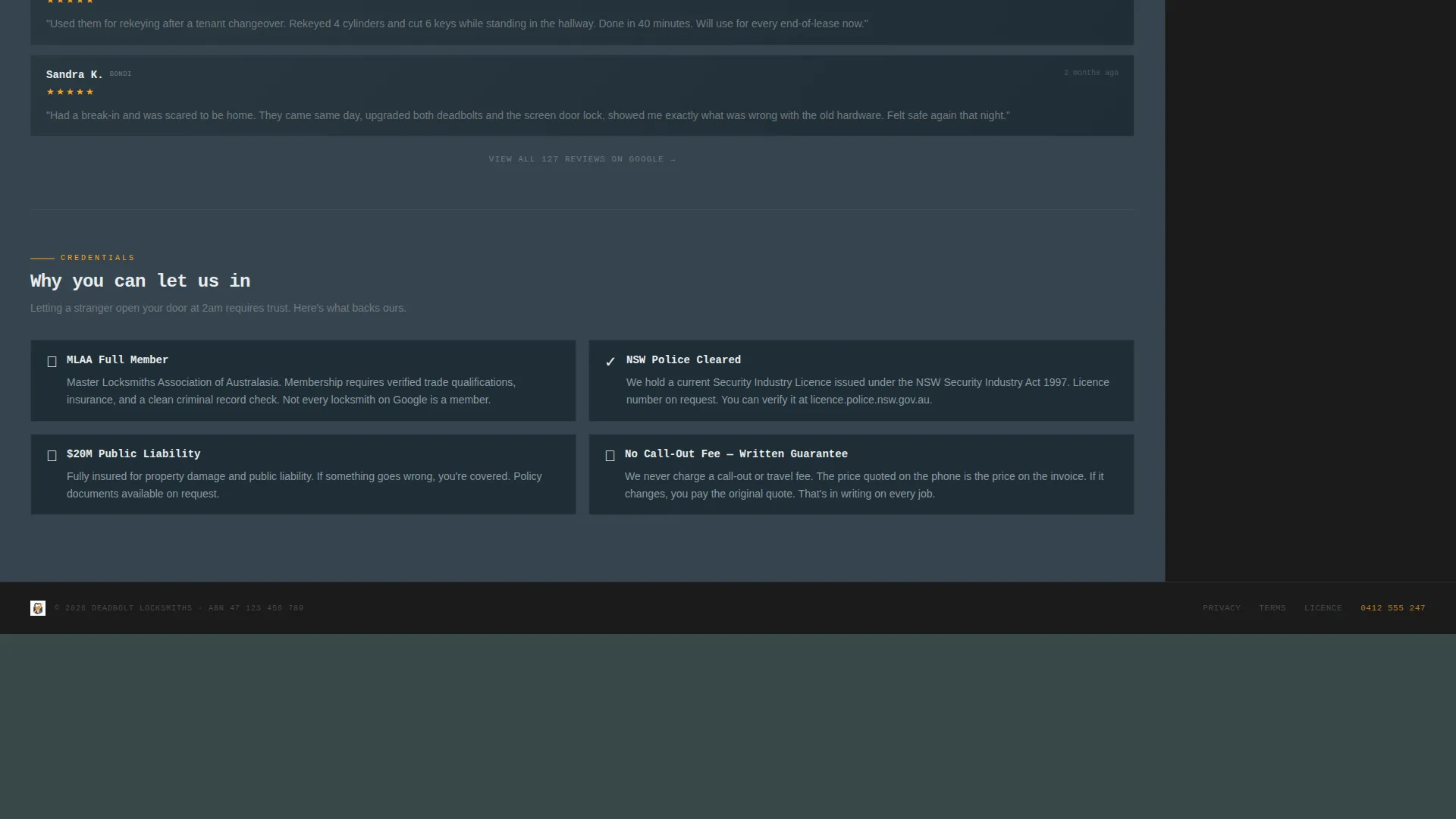Open the Privacy footer link

(1222, 608)
